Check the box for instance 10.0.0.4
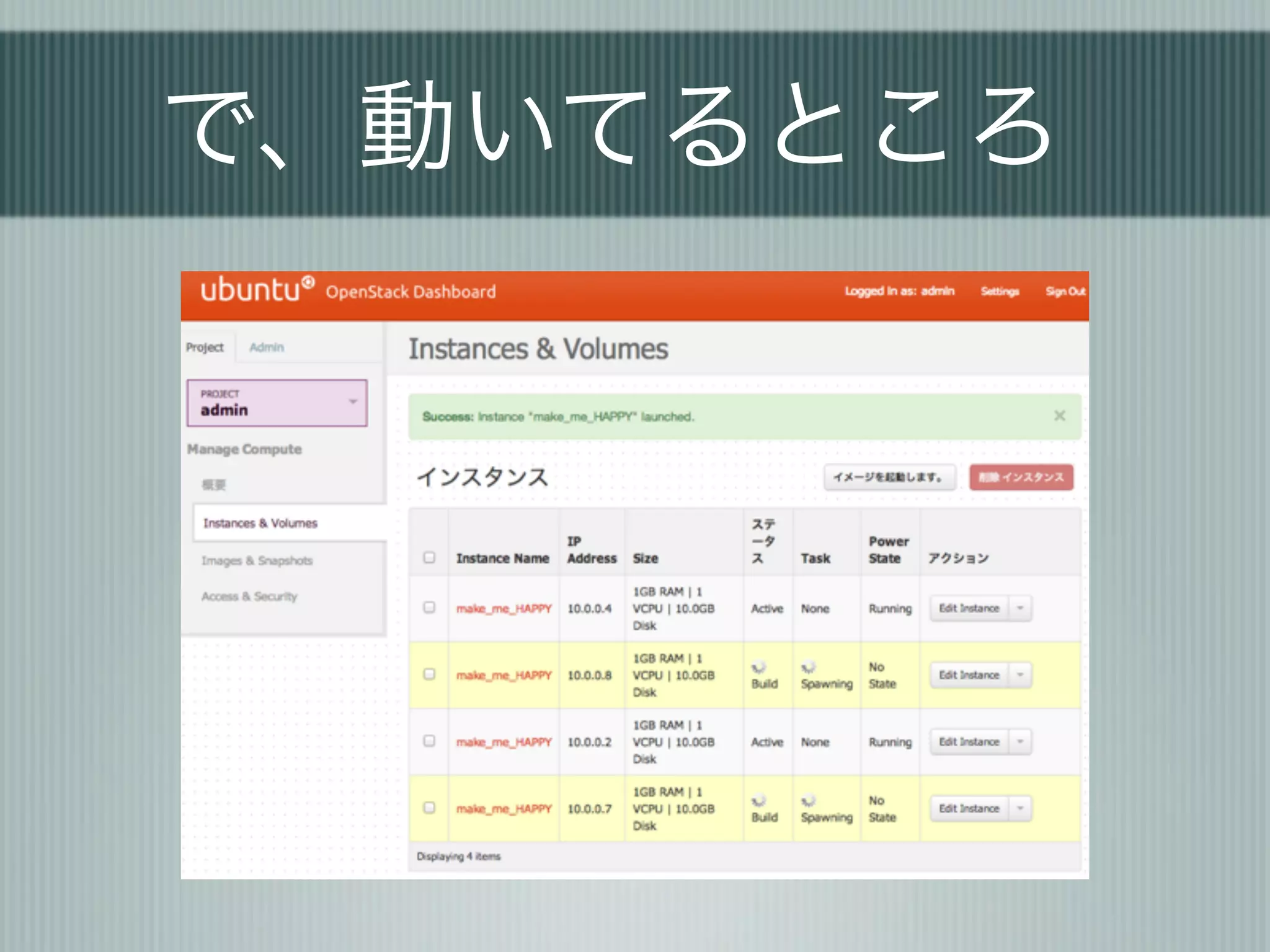 [429, 607]
